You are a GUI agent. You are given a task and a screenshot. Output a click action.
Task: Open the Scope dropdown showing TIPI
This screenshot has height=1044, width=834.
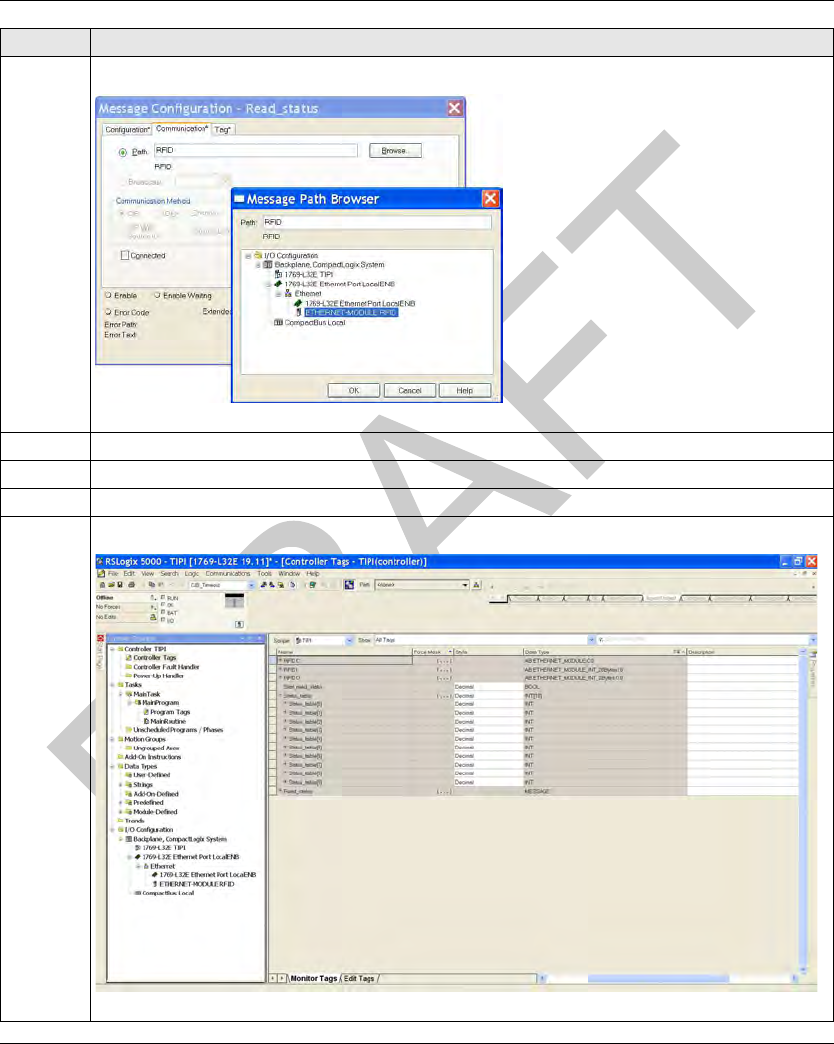click(349, 641)
